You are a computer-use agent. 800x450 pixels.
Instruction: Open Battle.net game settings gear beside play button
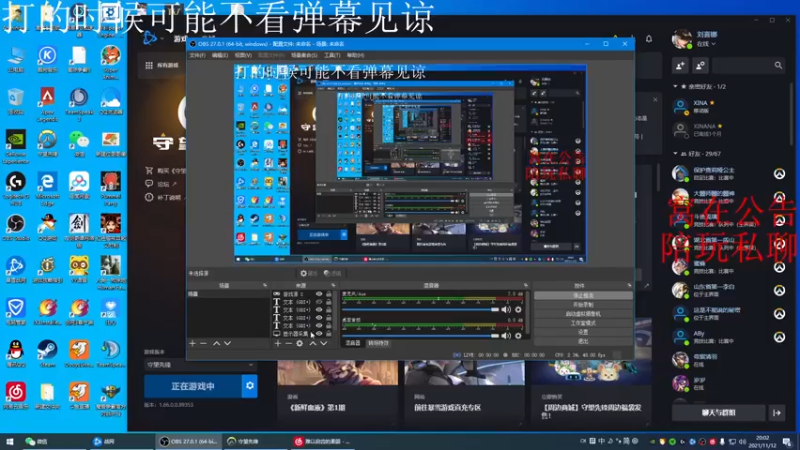[x=249, y=386]
